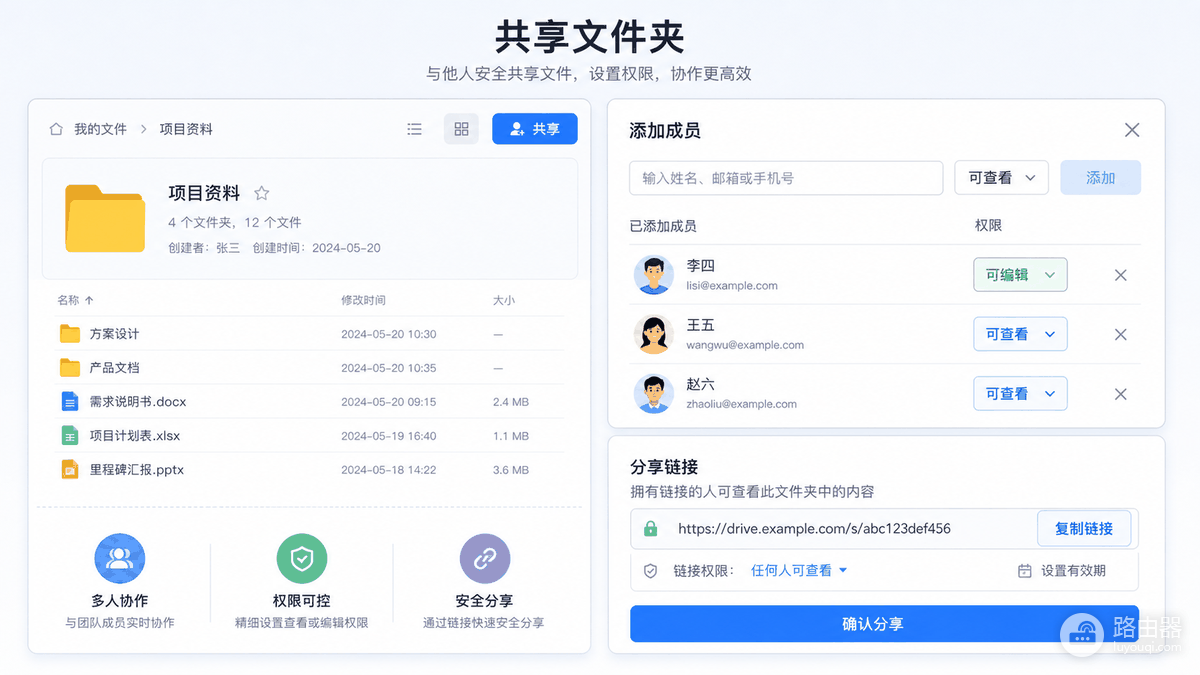Click the 大小 column header
The height and width of the screenshot is (675, 1200).
(504, 300)
